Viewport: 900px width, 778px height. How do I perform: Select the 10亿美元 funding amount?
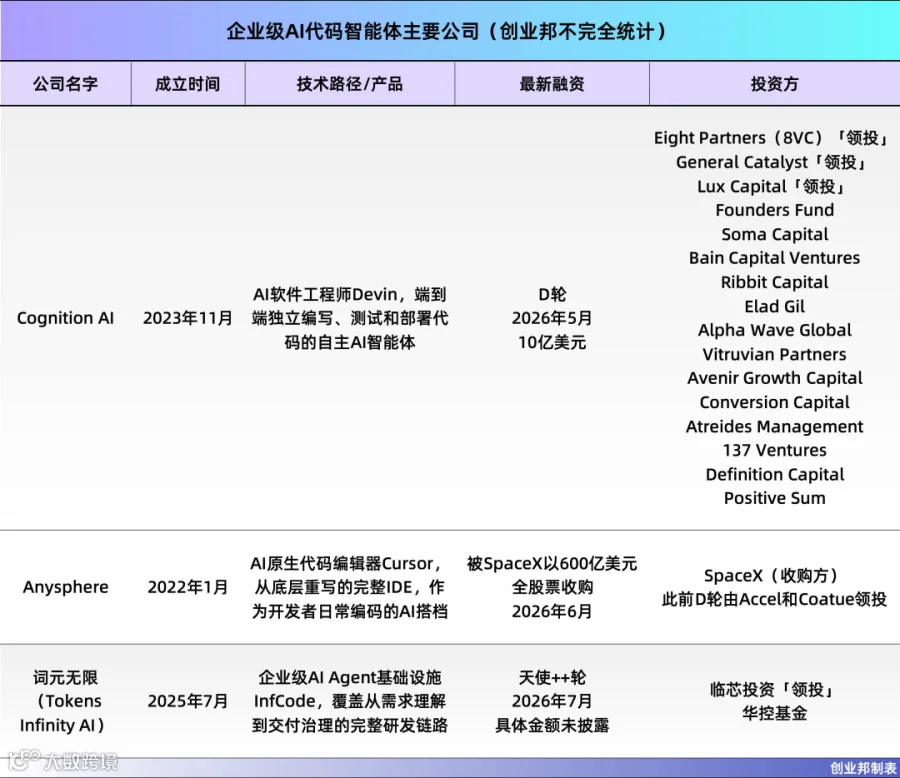[552, 342]
